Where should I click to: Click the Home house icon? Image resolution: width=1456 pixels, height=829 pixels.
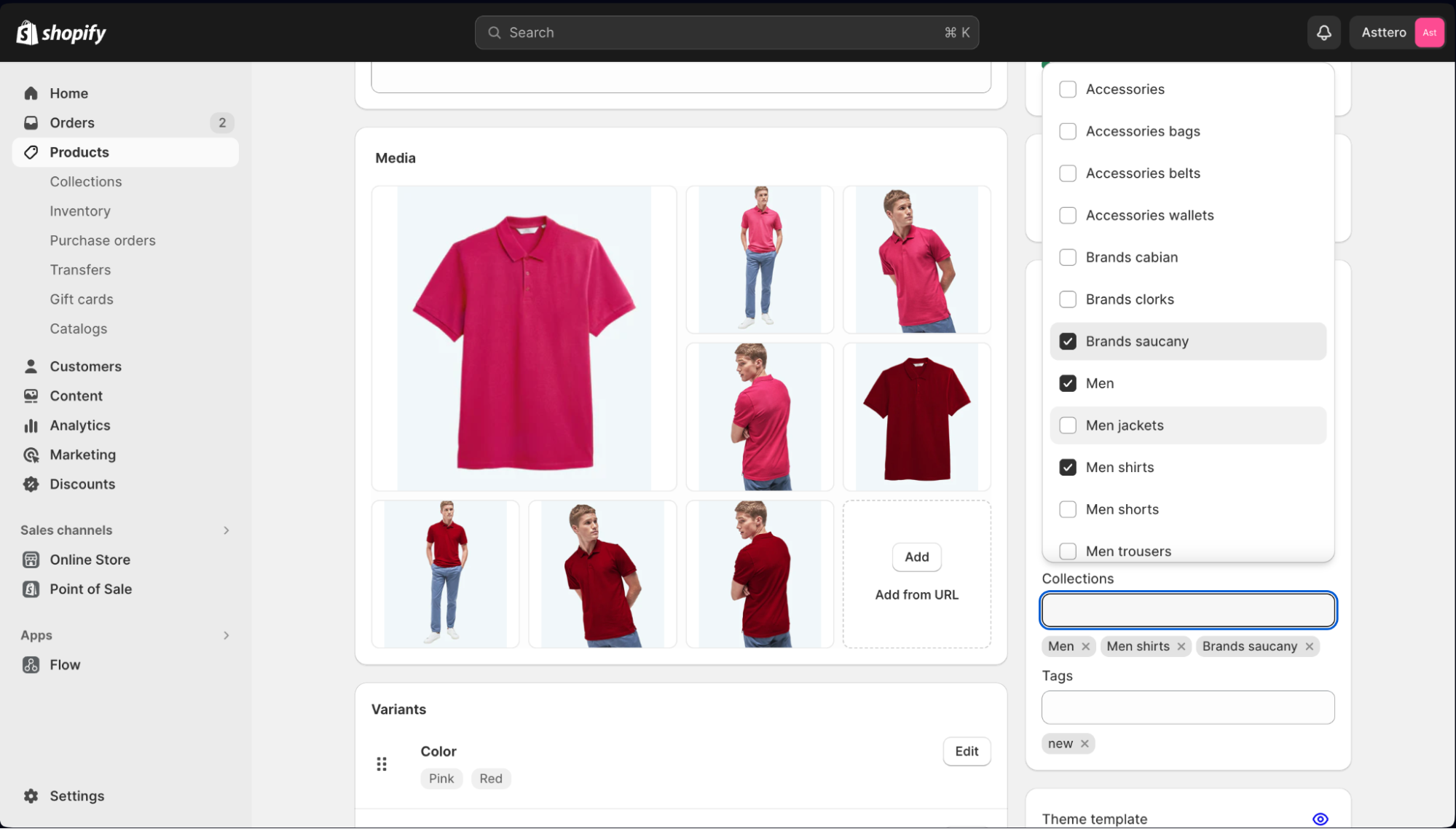click(31, 93)
